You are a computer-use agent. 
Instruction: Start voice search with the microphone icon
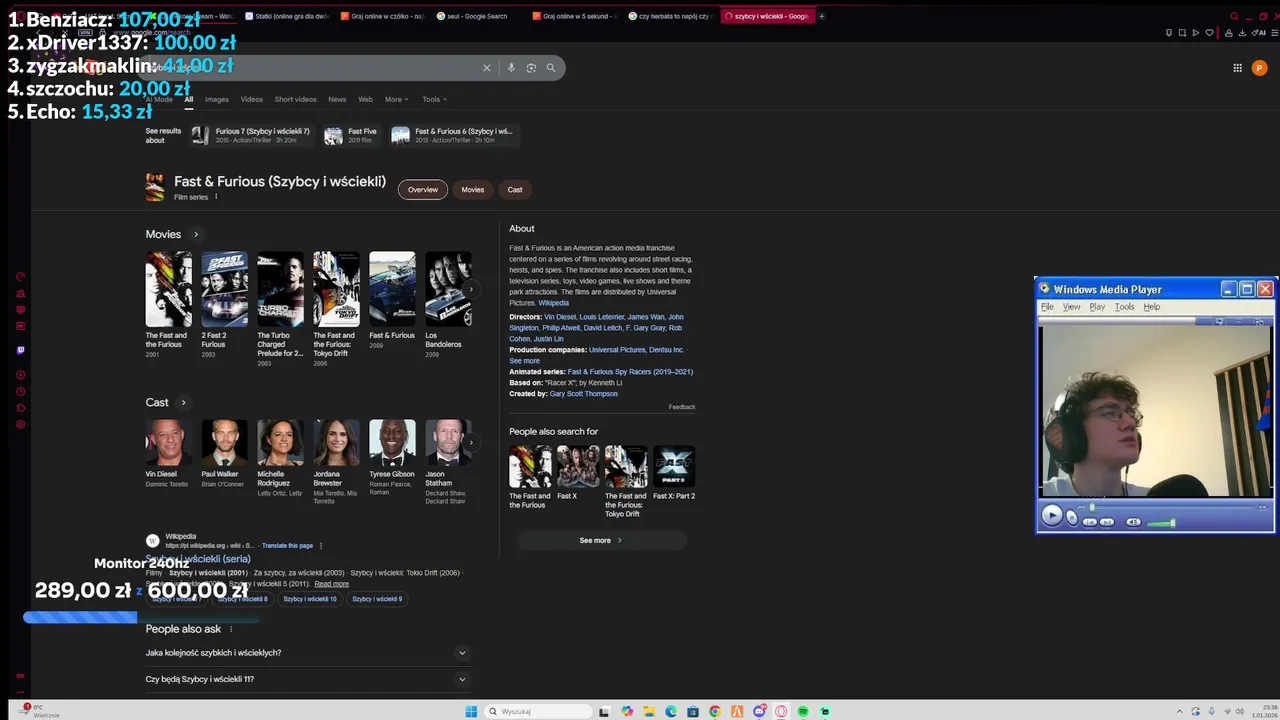coord(511,68)
